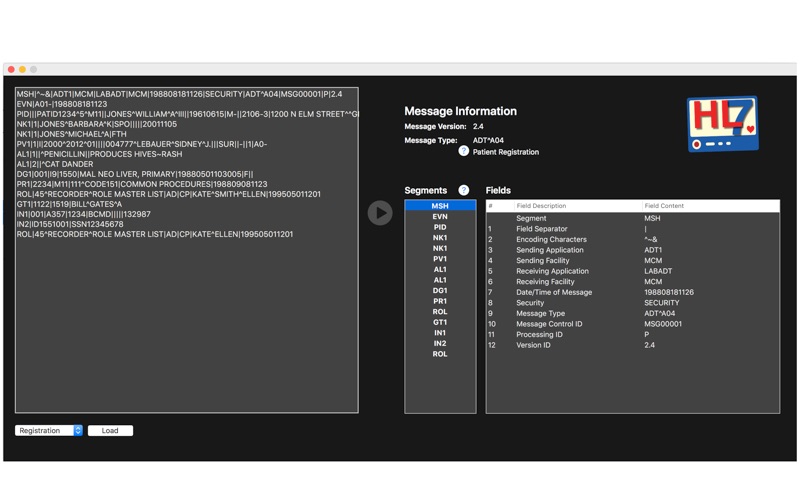
Task: Select the PV1 segment
Action: coord(440,259)
